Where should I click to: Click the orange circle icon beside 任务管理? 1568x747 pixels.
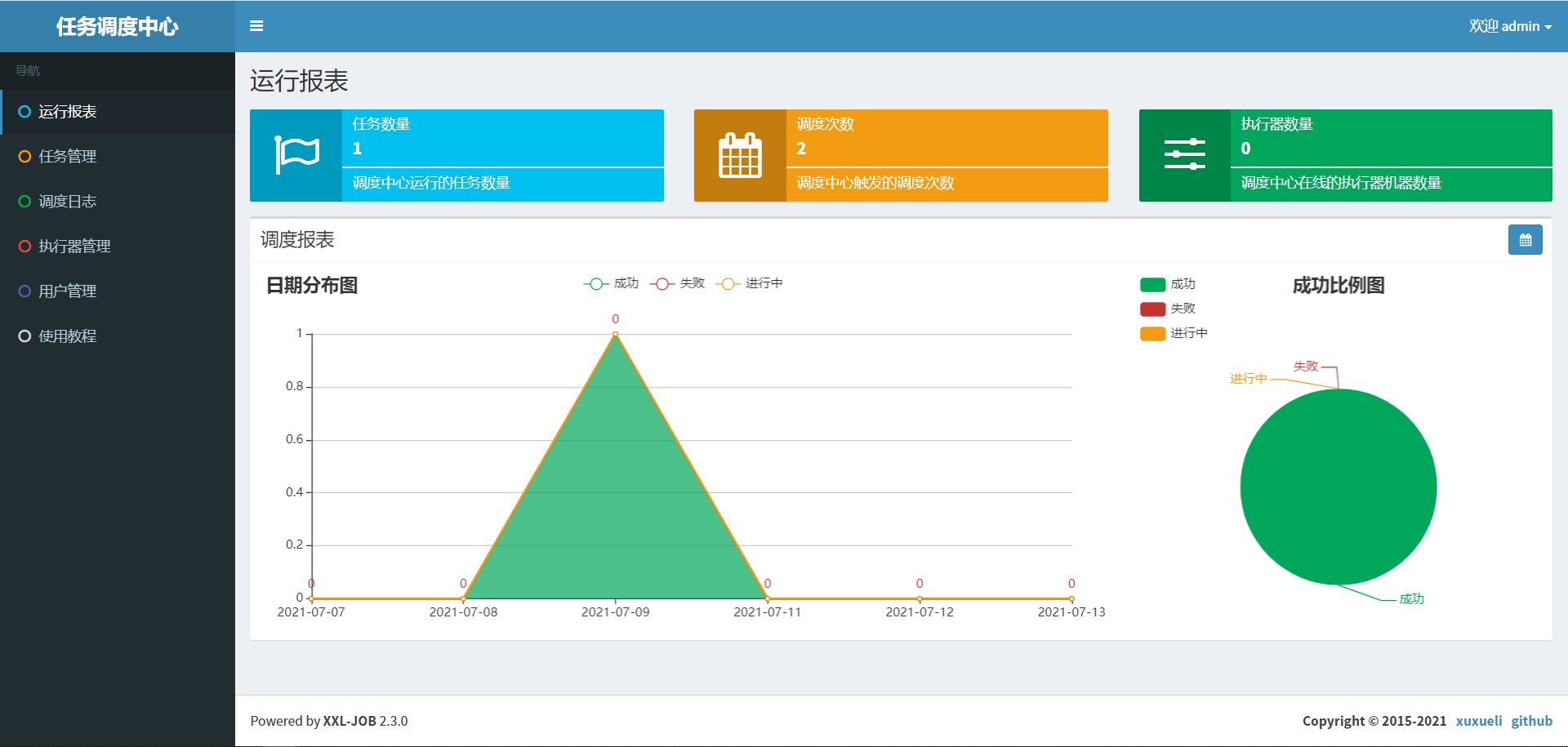tap(24, 157)
